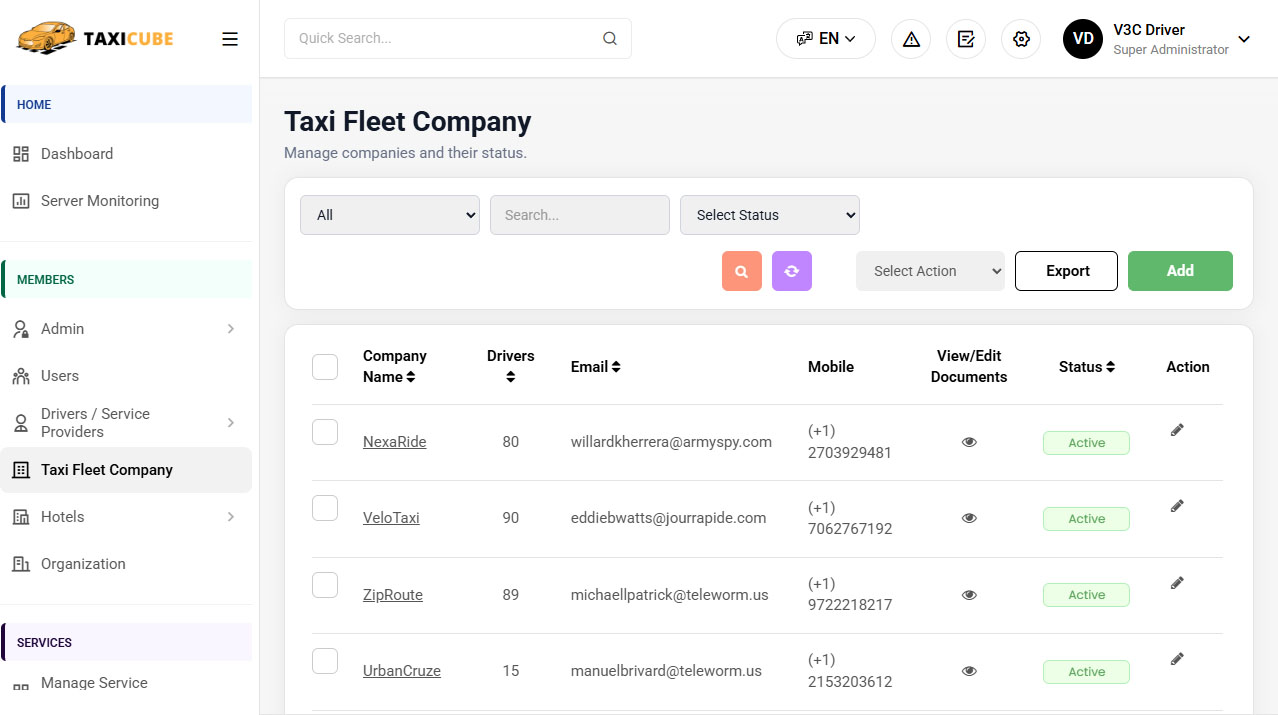1278x715 pixels.
Task: Expand the V3C Driver profile chevron
Action: point(1244,39)
